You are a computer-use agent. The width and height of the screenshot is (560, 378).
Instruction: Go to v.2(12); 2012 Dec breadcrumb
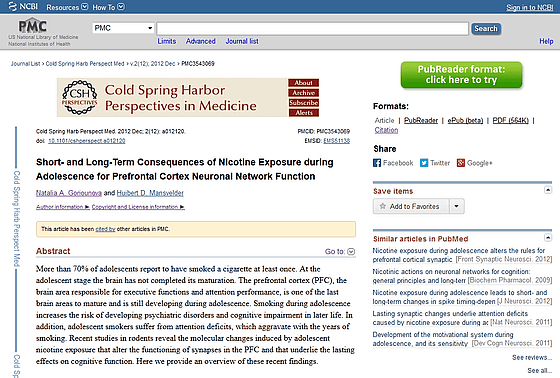click(152, 64)
